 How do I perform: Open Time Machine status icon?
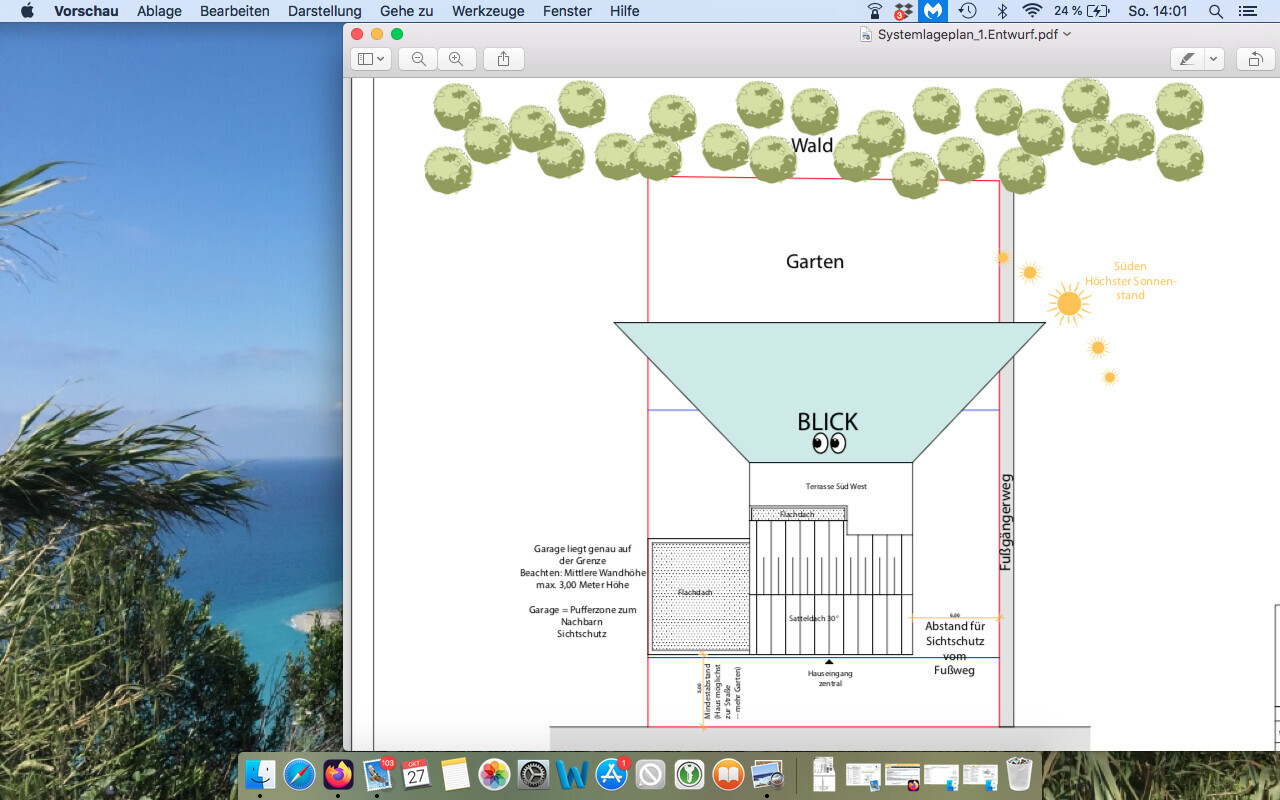(967, 11)
